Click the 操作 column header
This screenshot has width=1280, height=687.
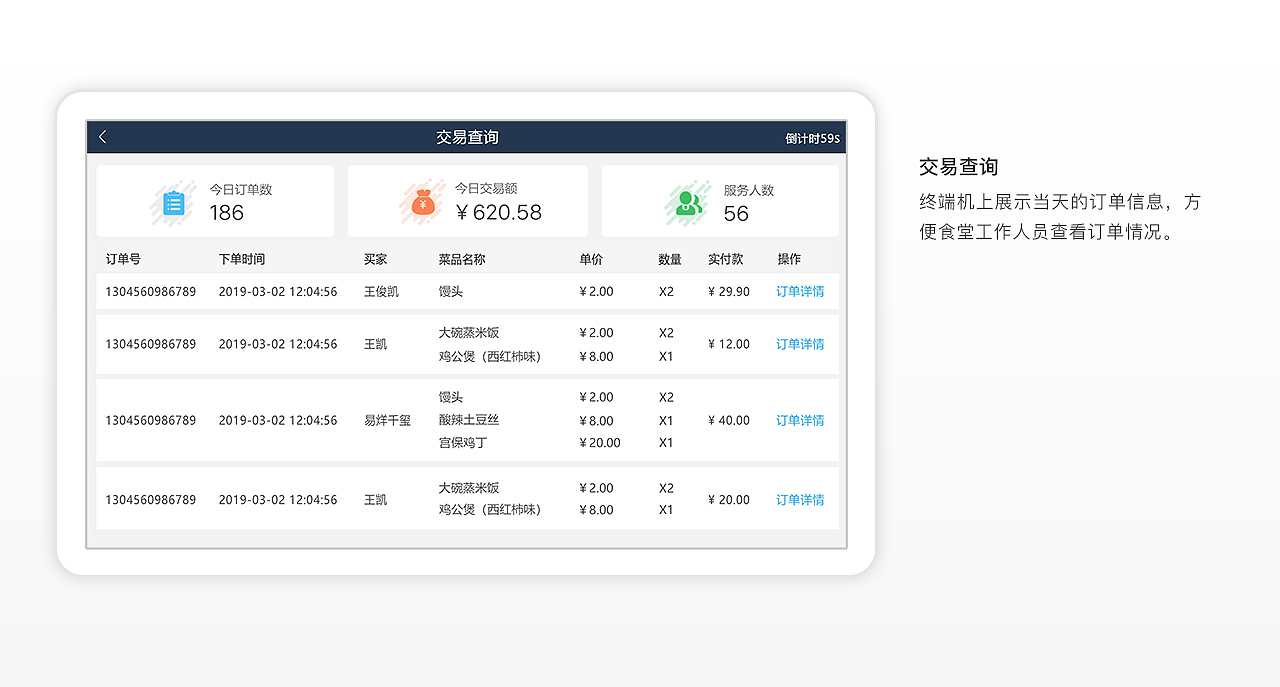click(x=789, y=259)
